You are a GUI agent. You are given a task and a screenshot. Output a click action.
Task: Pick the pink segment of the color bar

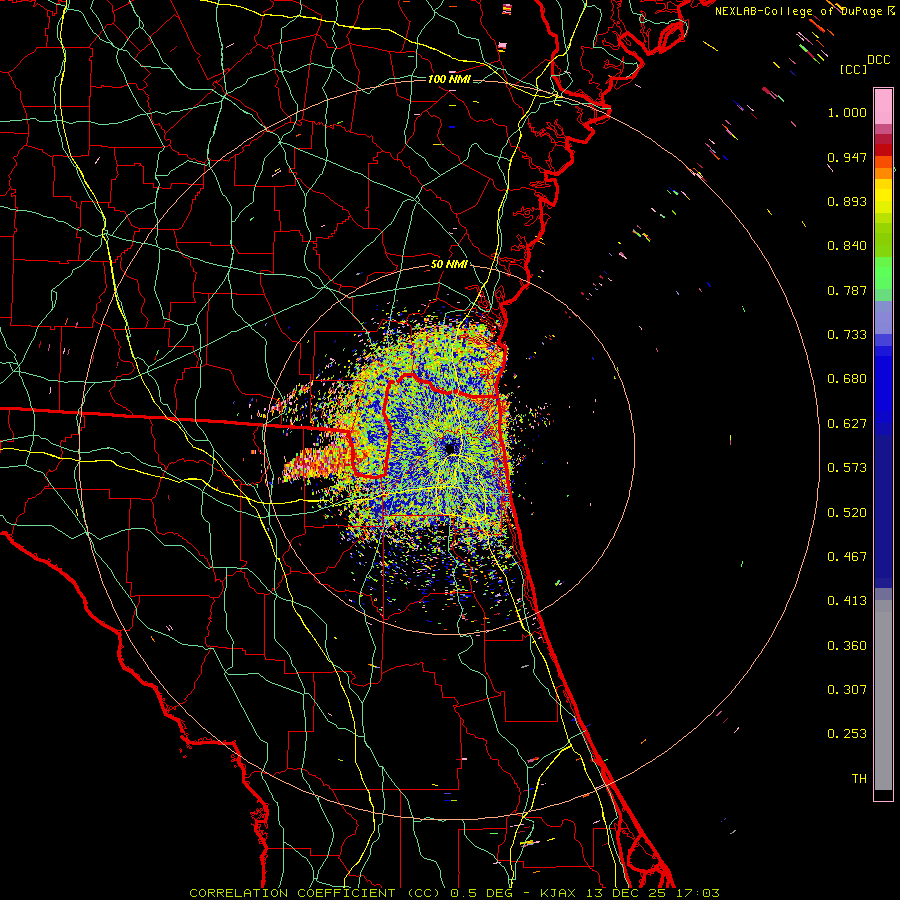(883, 107)
